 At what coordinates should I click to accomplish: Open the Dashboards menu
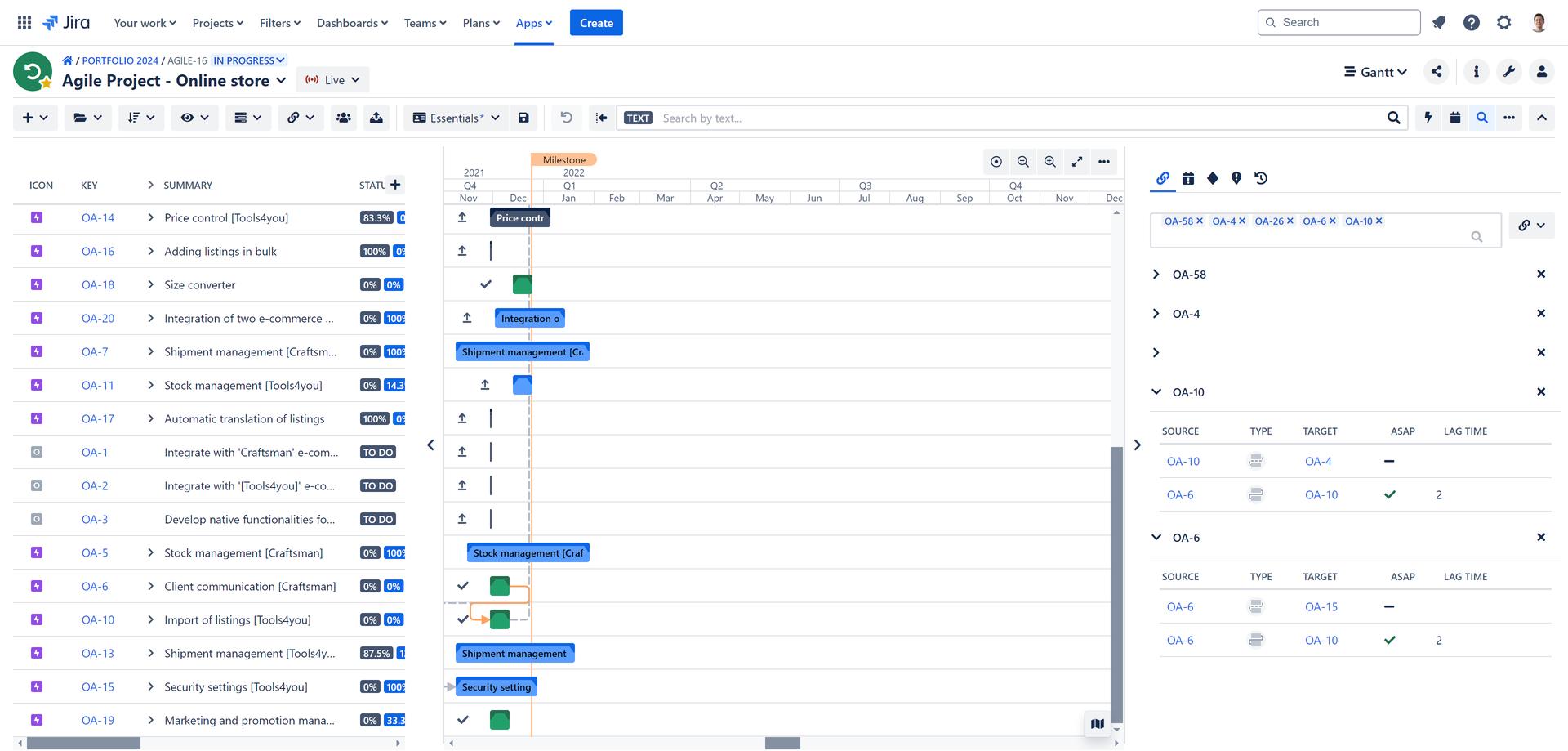(x=353, y=23)
